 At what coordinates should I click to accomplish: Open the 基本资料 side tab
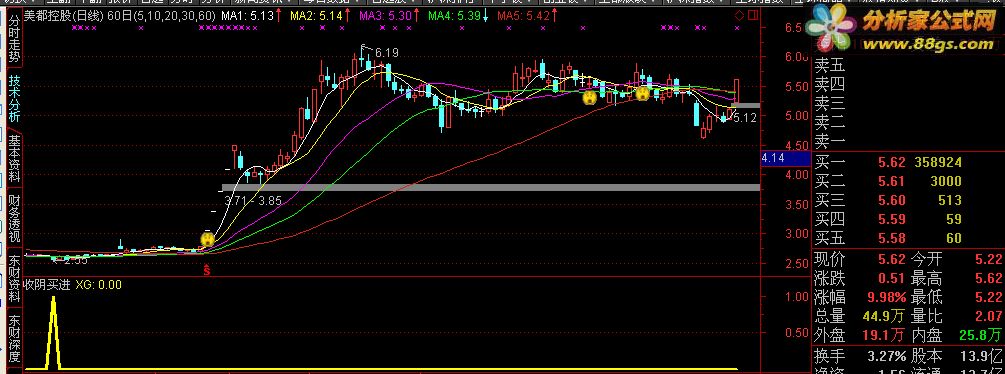click(x=14, y=158)
